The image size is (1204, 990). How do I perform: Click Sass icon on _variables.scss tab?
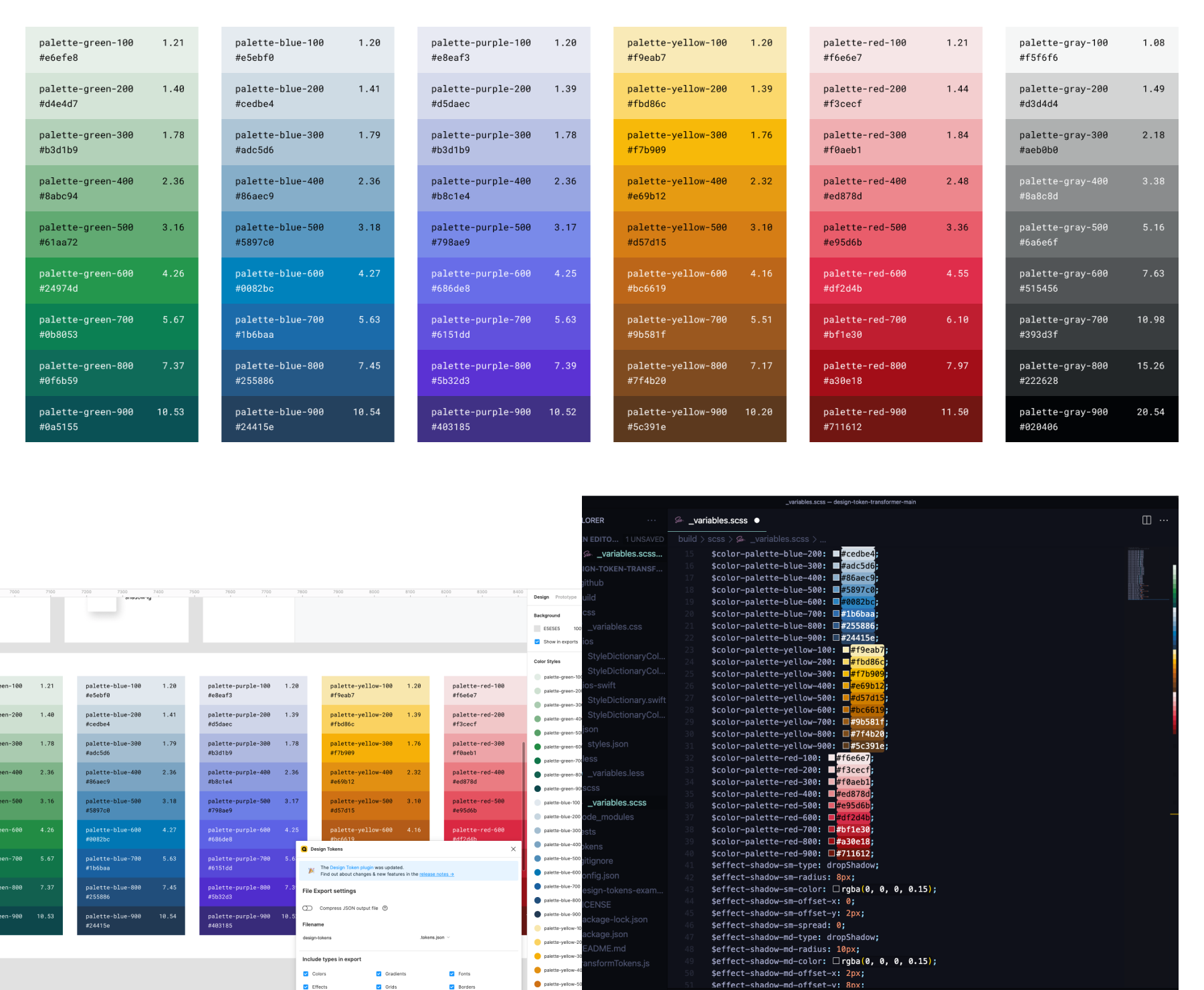679,520
